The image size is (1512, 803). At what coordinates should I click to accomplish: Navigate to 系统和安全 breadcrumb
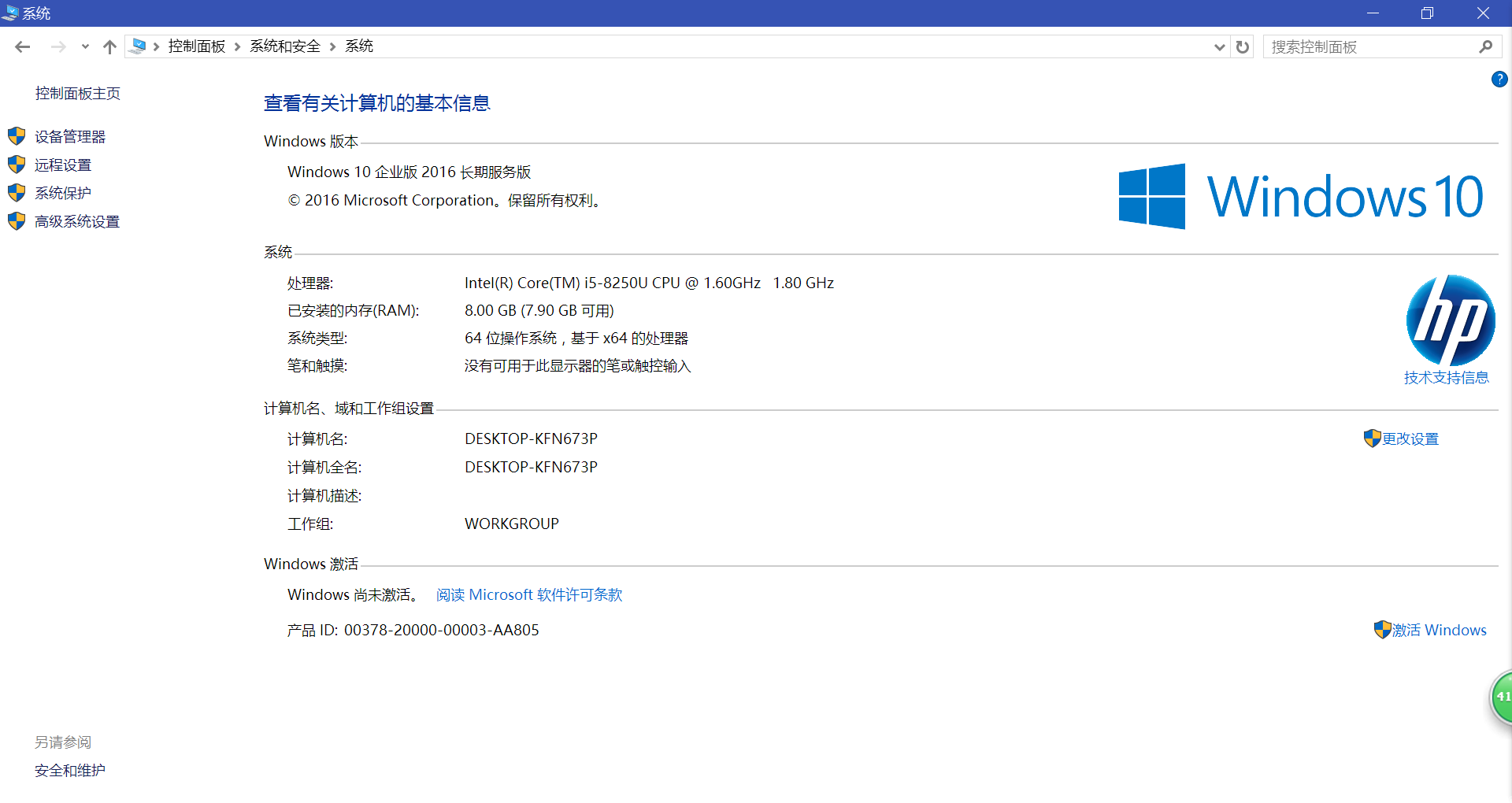click(284, 46)
